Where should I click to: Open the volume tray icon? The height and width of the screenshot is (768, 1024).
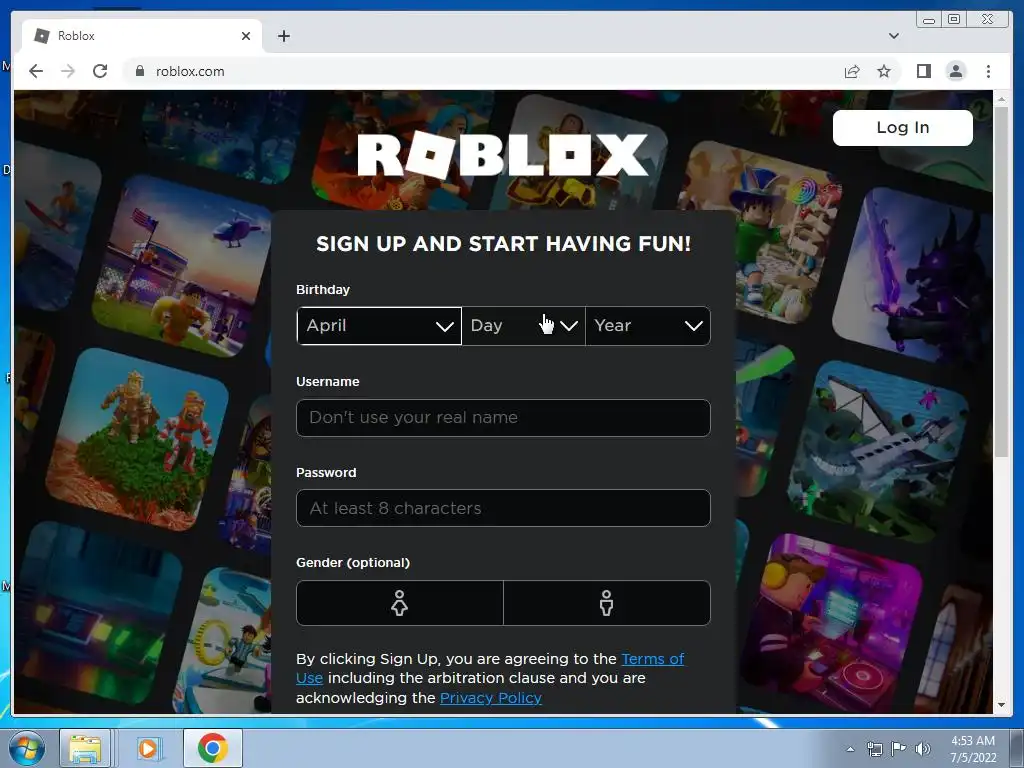point(923,749)
